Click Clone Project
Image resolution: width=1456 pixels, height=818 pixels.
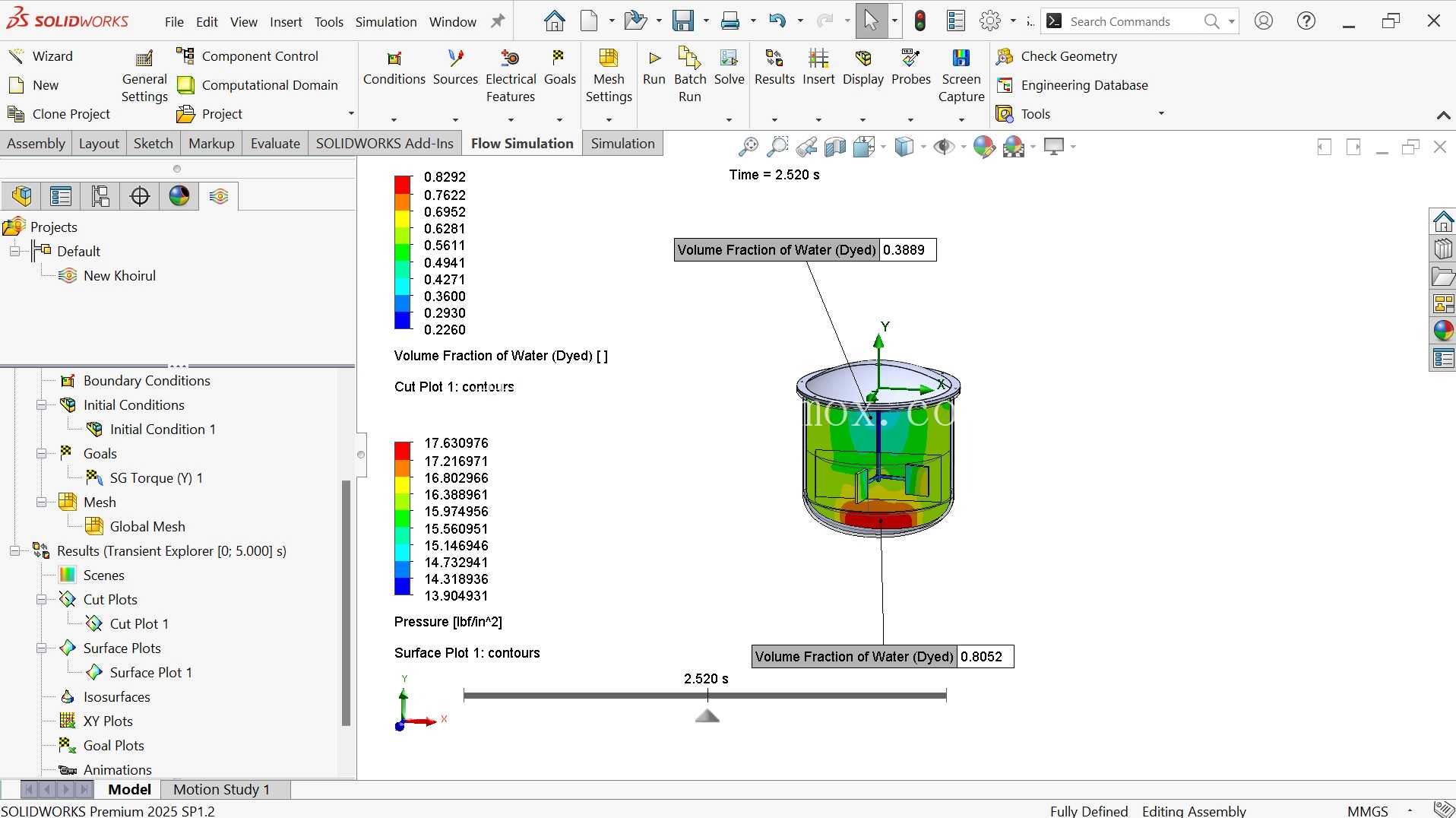click(x=59, y=114)
